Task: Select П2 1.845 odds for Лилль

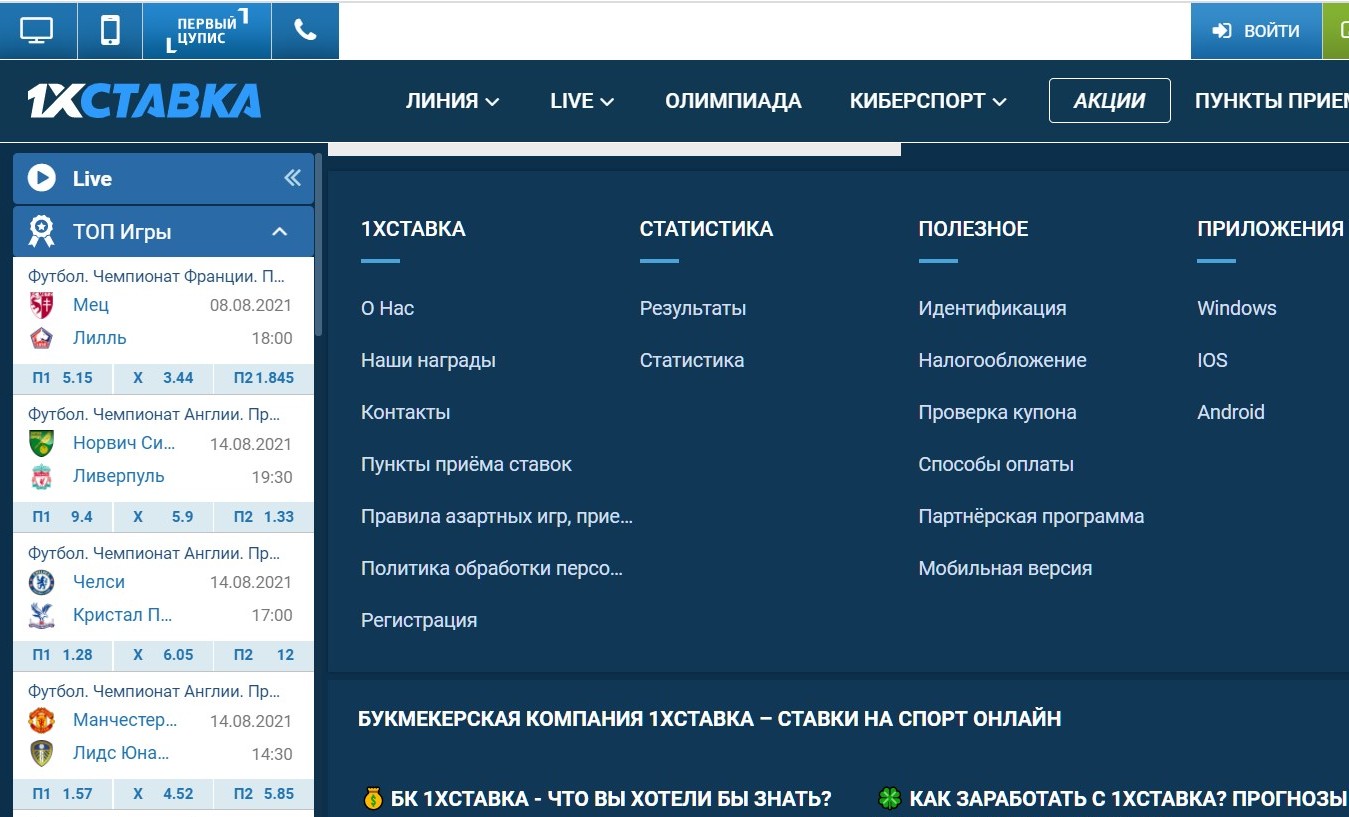Action: [x=263, y=378]
